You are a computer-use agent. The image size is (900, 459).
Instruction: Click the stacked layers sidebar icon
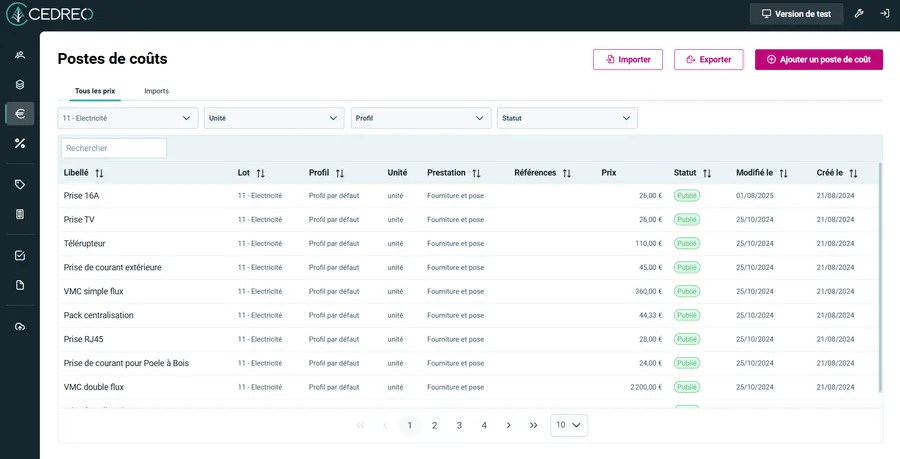(20, 84)
